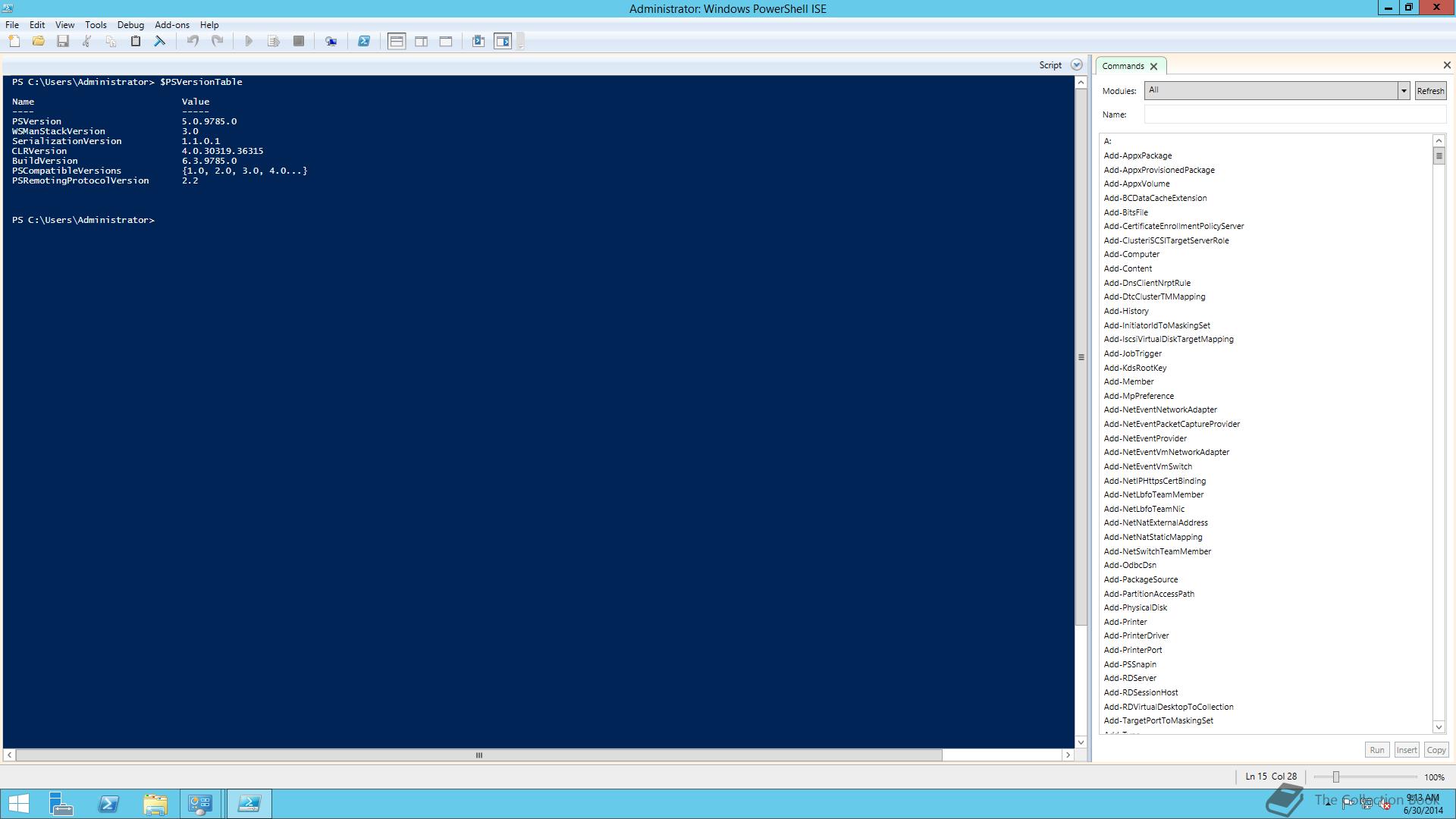Click command list scroll down arrow
Image resolution: width=1456 pixels, height=819 pixels.
(1439, 727)
